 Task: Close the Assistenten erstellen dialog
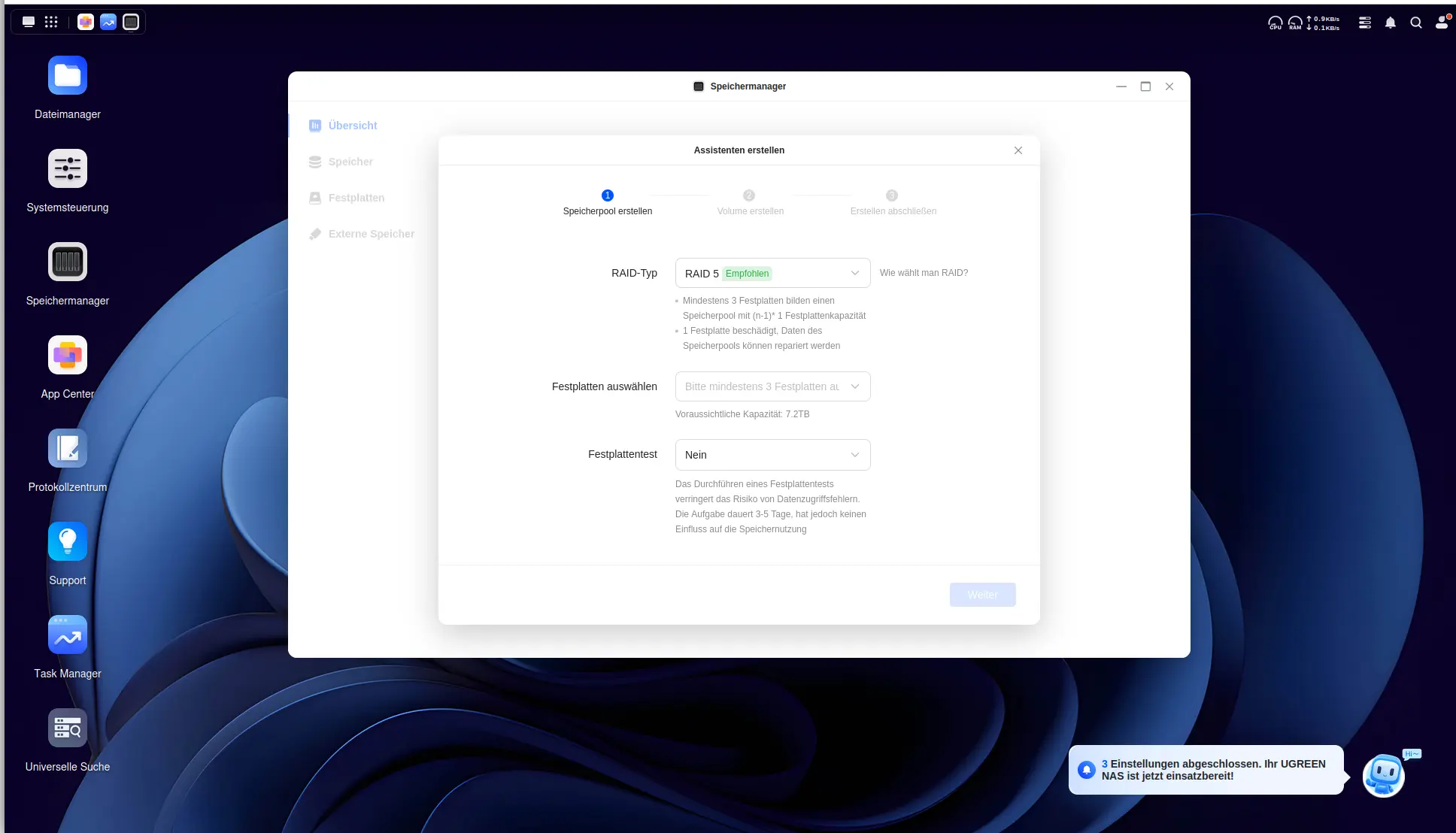[1018, 150]
